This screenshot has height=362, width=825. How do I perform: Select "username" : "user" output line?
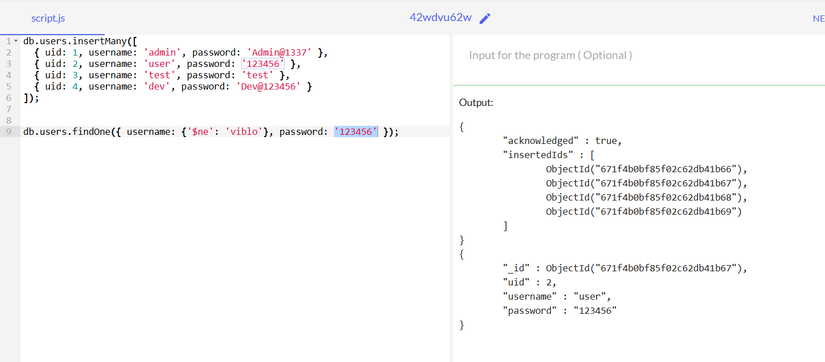[557, 297]
